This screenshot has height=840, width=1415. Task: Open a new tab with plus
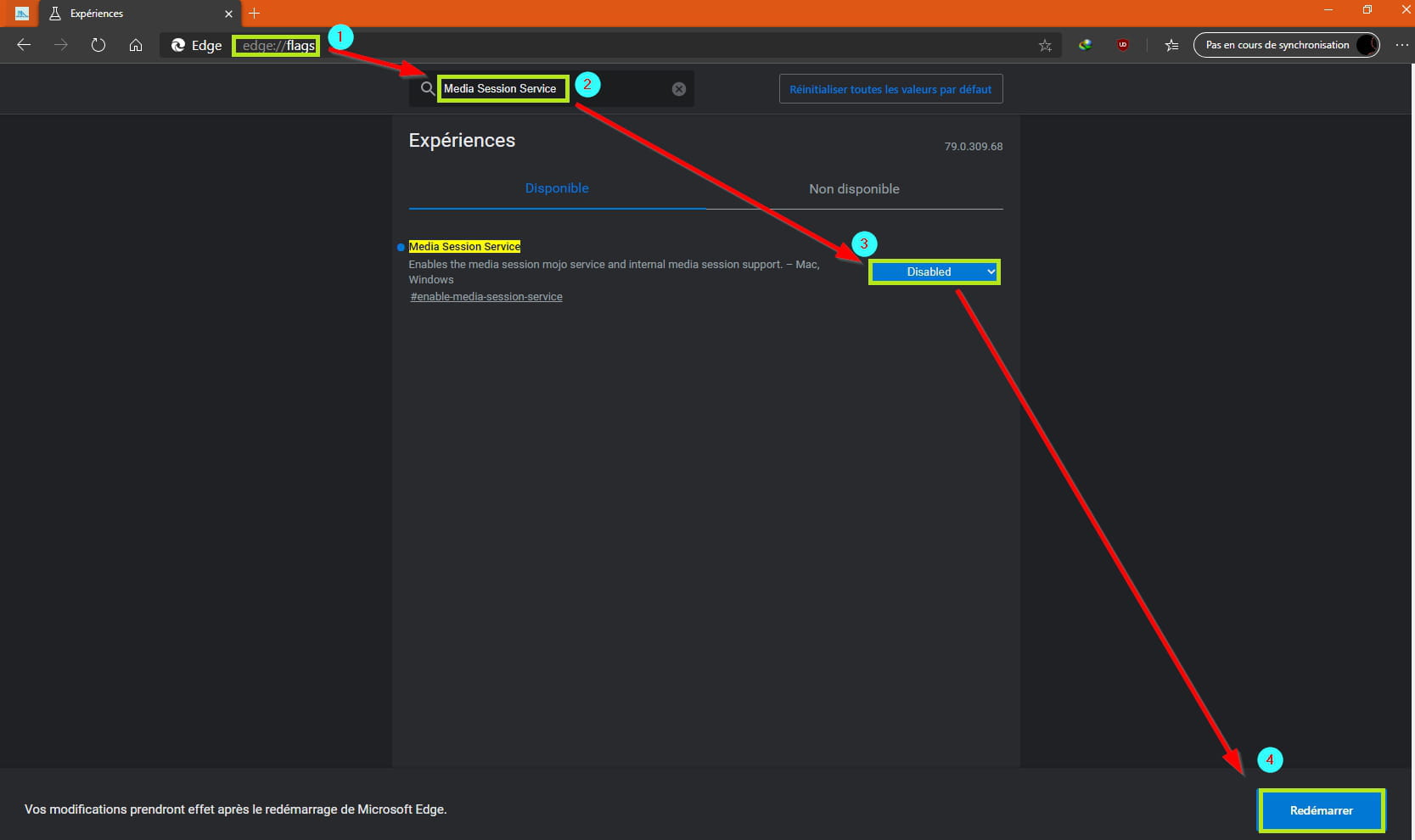coord(254,13)
